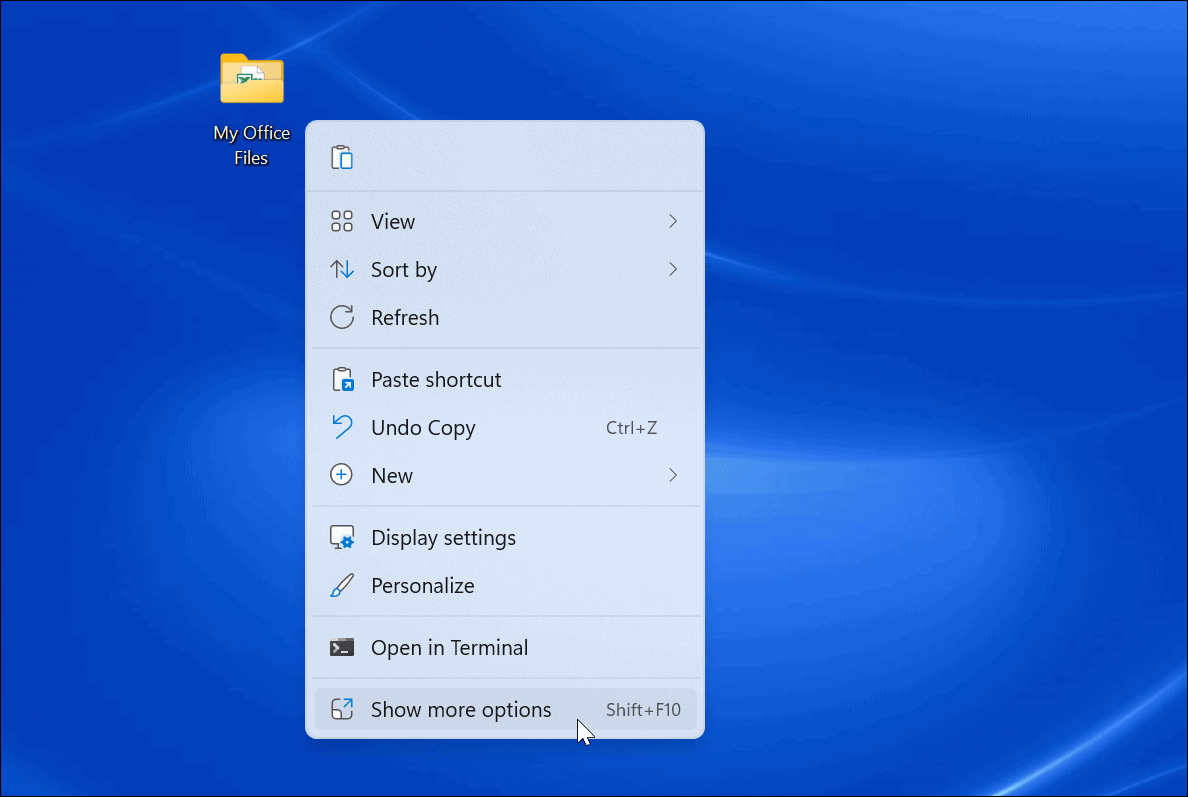Click Undo Copy menu entry
1188x797 pixels.
tap(423, 427)
